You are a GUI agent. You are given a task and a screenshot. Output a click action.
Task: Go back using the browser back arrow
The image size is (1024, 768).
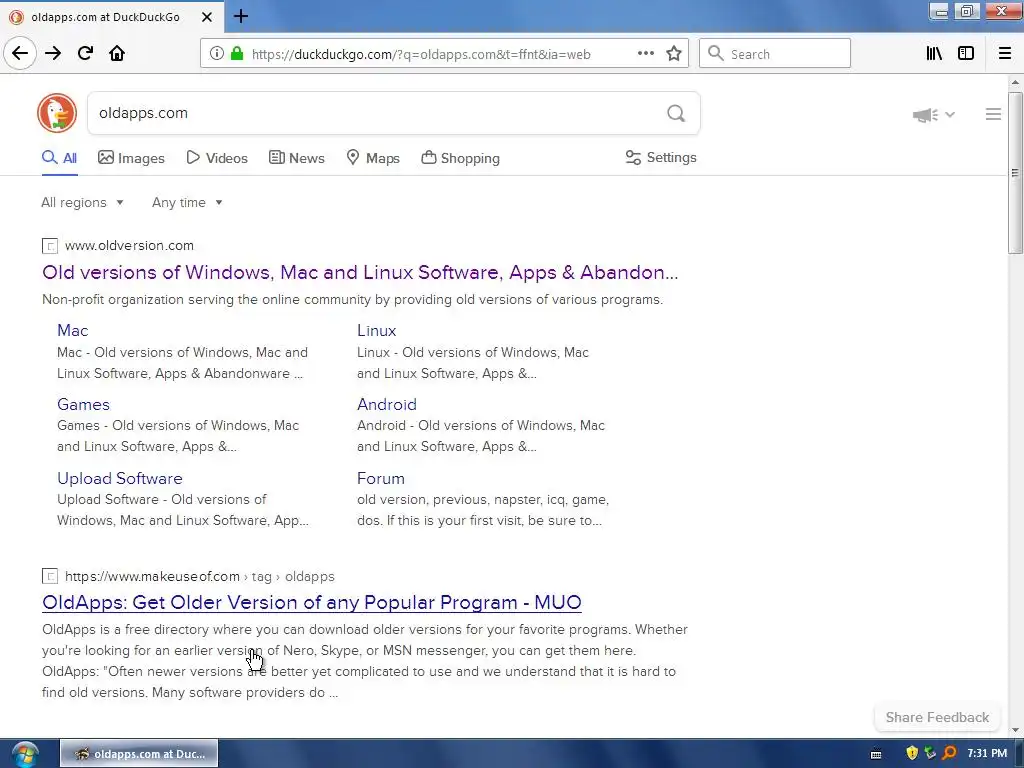click(x=20, y=53)
